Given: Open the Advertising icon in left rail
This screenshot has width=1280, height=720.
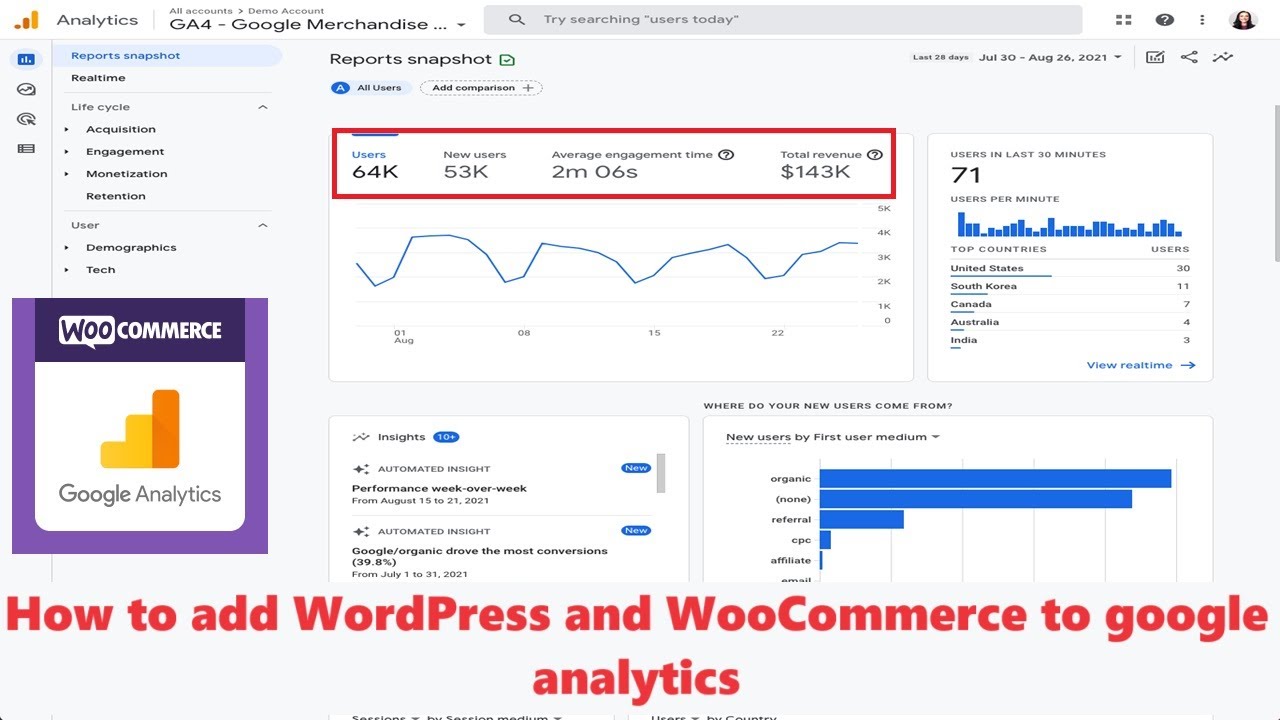Looking at the screenshot, I should [x=26, y=119].
